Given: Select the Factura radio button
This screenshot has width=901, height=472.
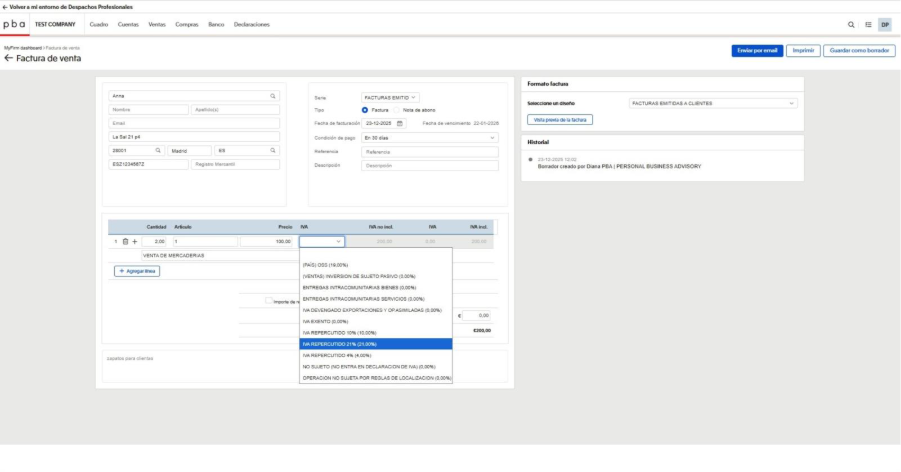Looking at the screenshot, I should point(365,110).
